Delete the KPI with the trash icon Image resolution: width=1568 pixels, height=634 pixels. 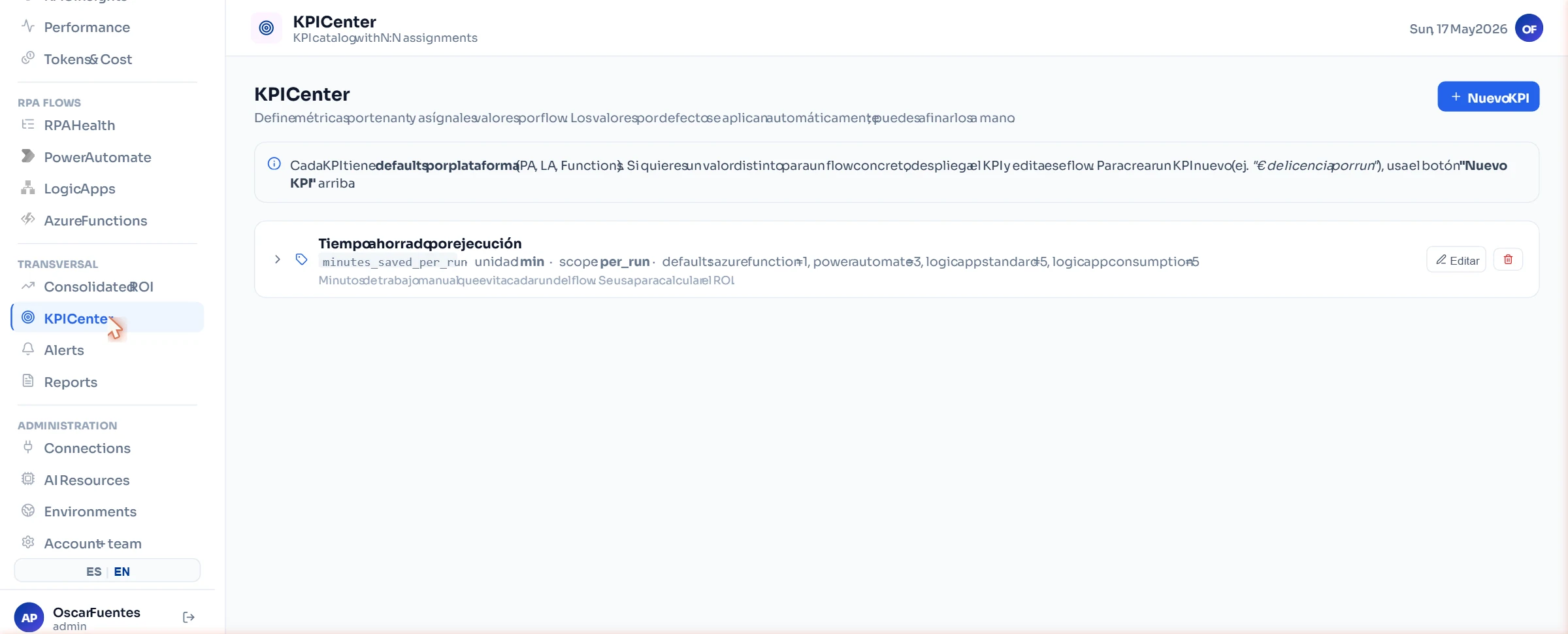[x=1509, y=259]
